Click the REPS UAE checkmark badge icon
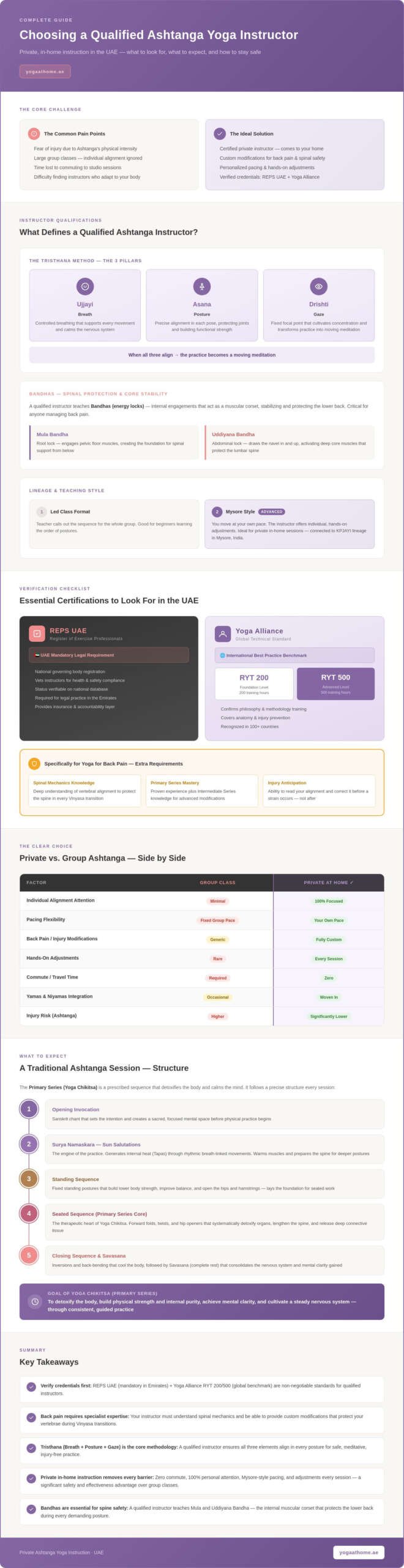The width and height of the screenshot is (404, 1568). click(37, 633)
